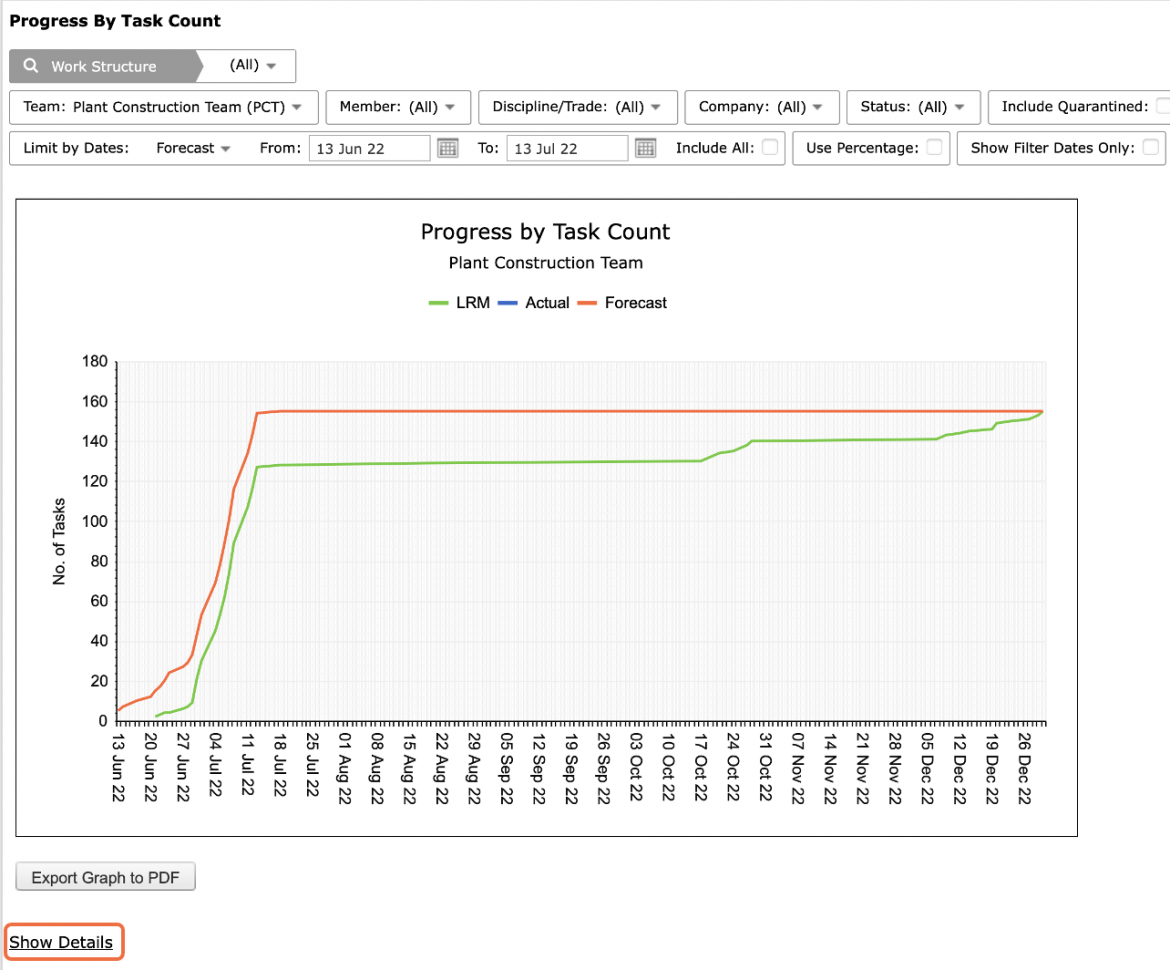Enable the Include All checkbox
This screenshot has width=1170, height=970.
point(770,147)
